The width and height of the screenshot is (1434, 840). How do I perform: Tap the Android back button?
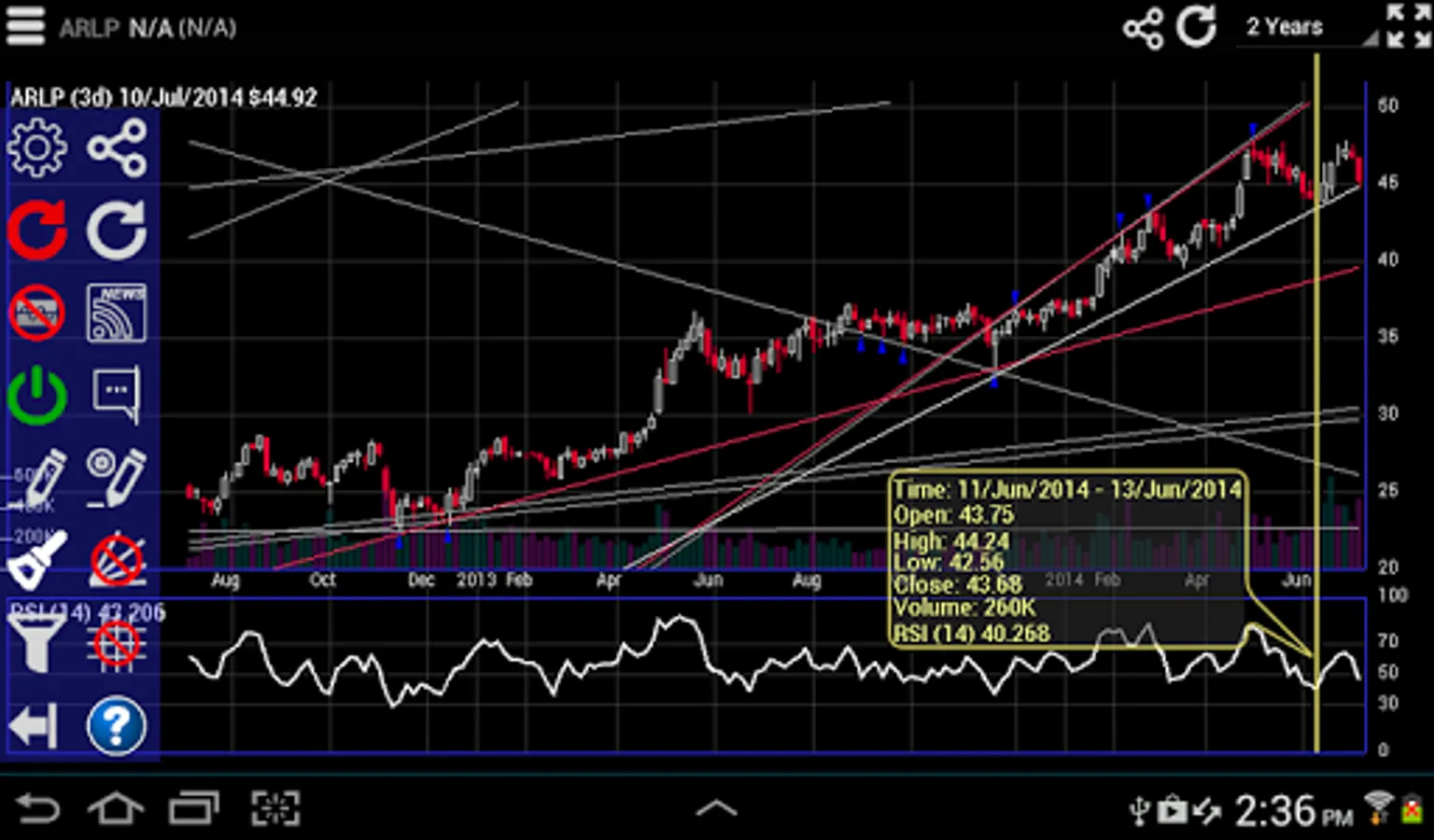pos(38,808)
